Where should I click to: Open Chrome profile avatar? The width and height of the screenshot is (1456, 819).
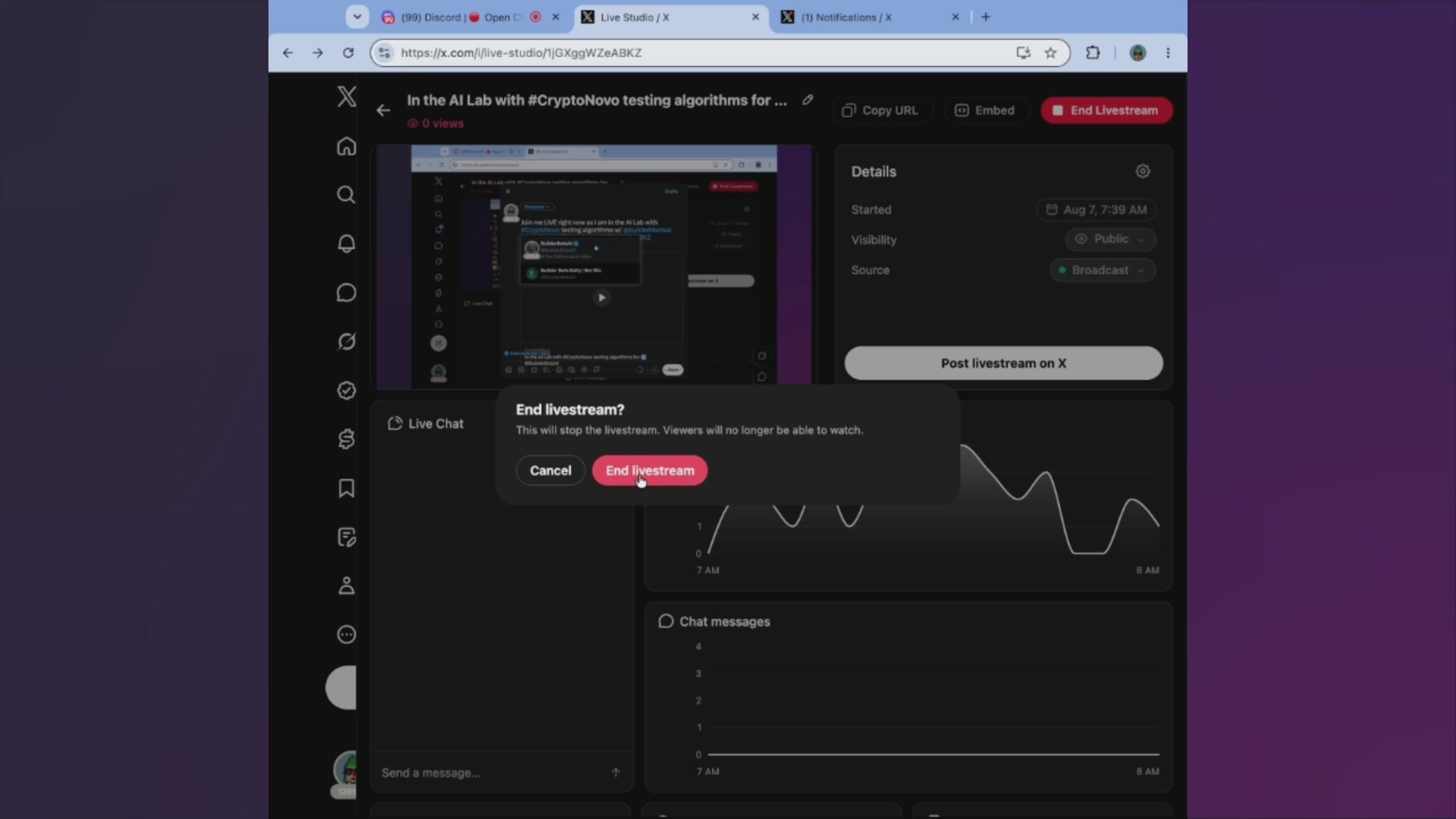[x=1137, y=53]
